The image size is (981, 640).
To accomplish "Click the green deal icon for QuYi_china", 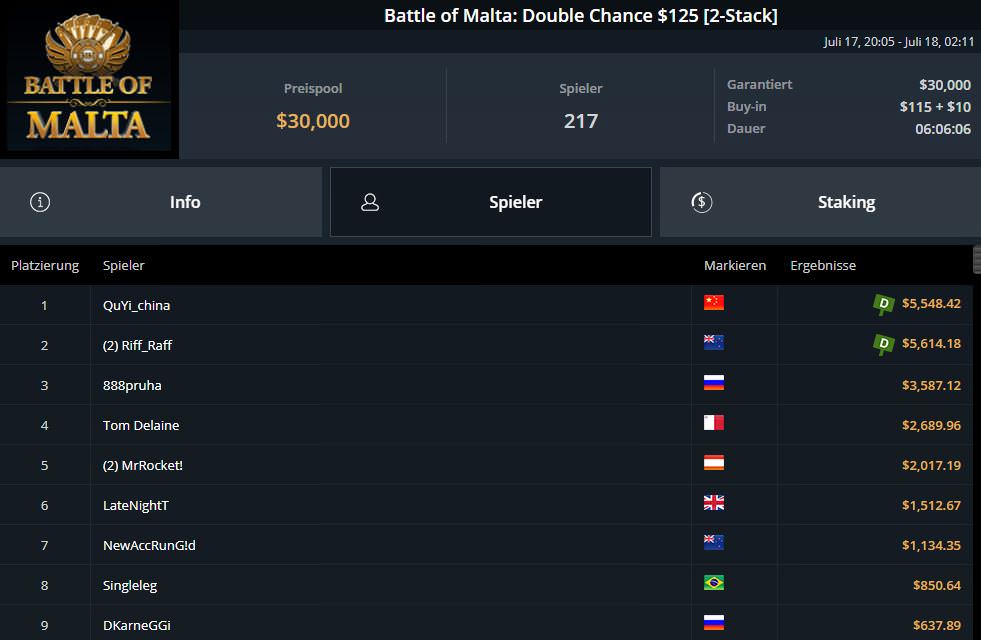I will (x=883, y=304).
